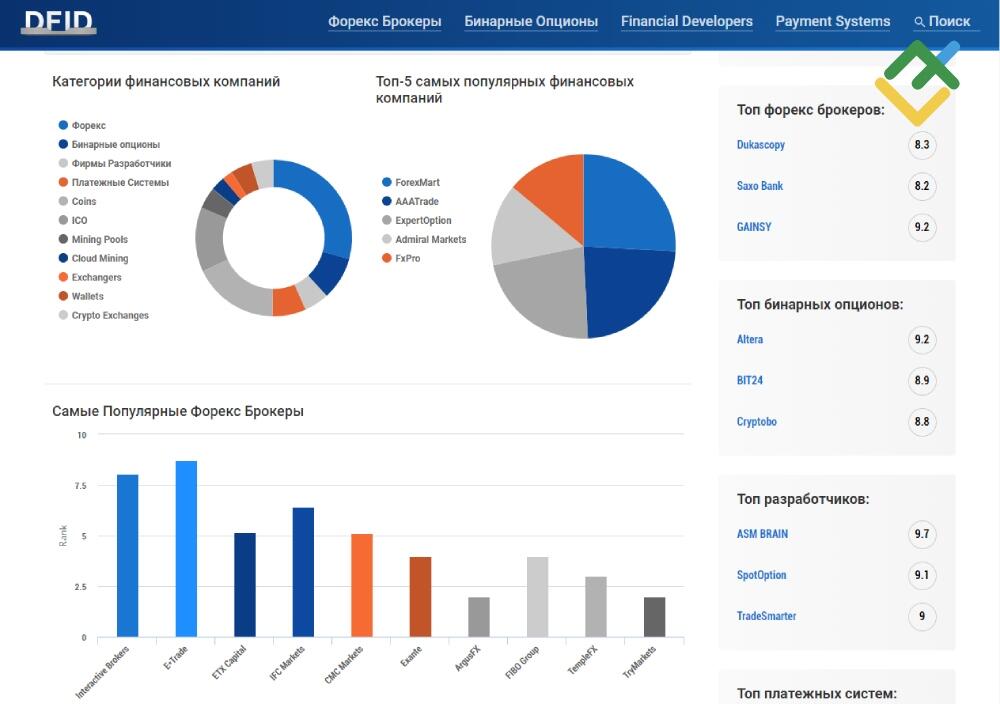
Task: Click the search magnifier icon
Action: [x=919, y=22]
